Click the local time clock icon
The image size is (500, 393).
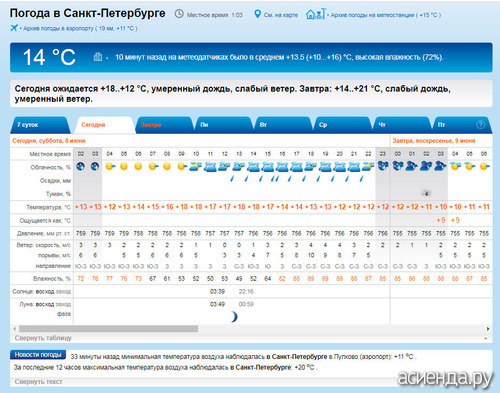click(x=179, y=14)
